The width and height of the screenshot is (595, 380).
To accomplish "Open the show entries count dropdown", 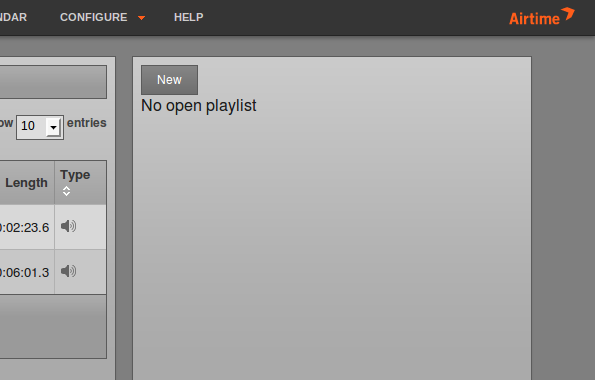I will coord(40,127).
